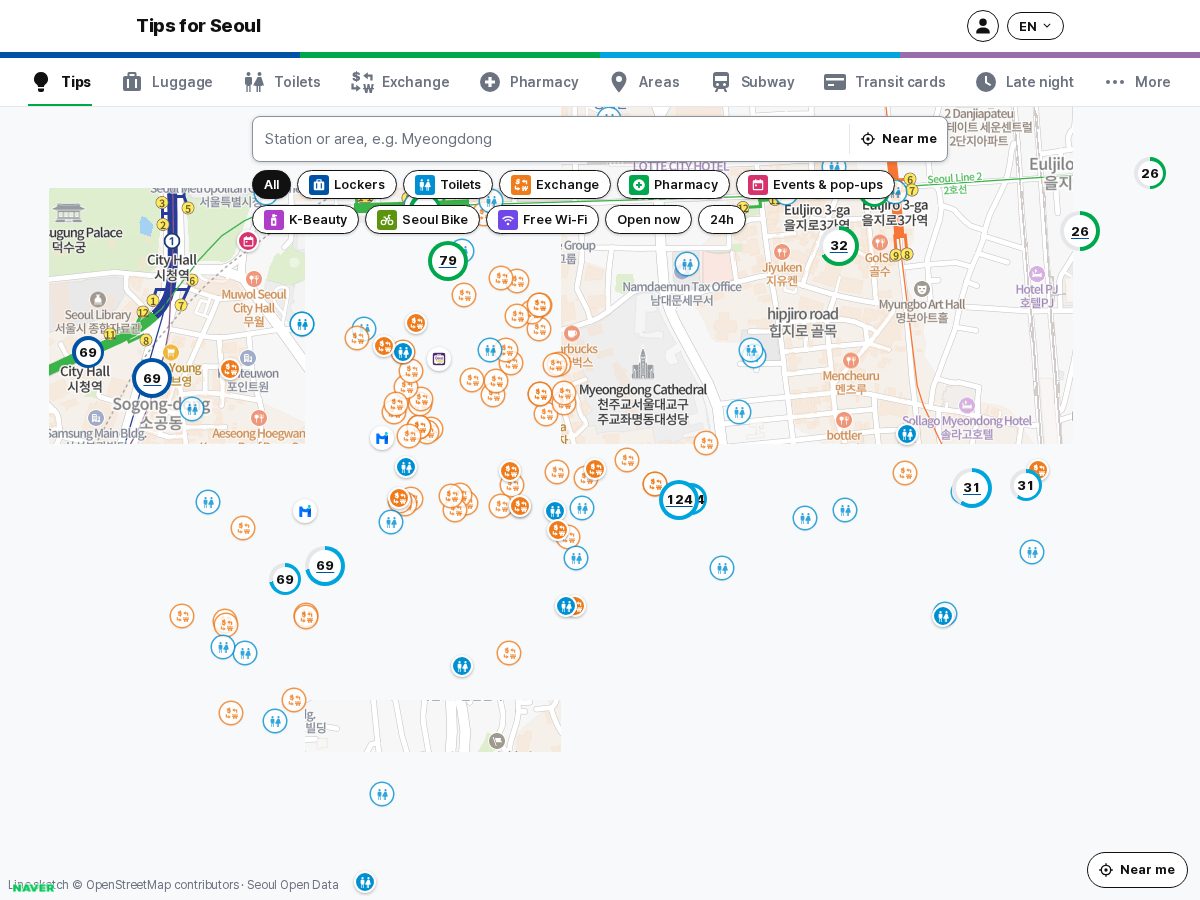Toggle the Pharmacy filter chip
Screen dimensions: 1200x900
(x=673, y=185)
